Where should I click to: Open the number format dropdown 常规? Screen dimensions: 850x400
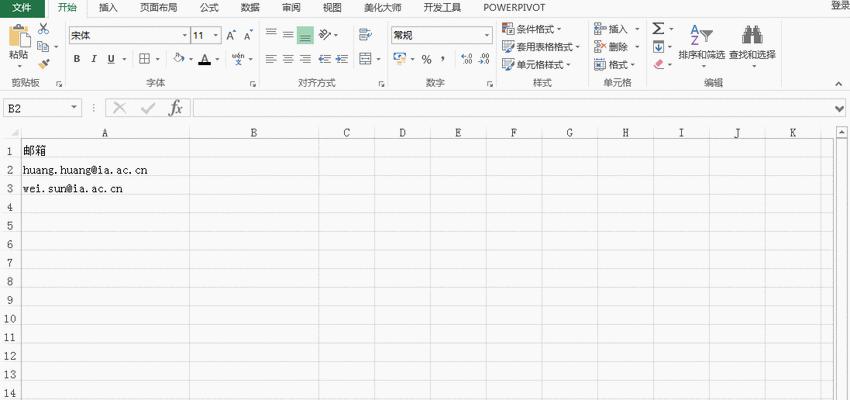click(x=487, y=36)
